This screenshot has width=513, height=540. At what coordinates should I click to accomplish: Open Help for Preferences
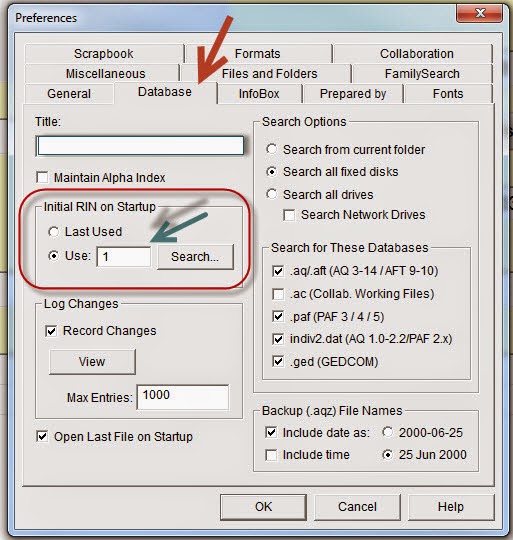451,507
